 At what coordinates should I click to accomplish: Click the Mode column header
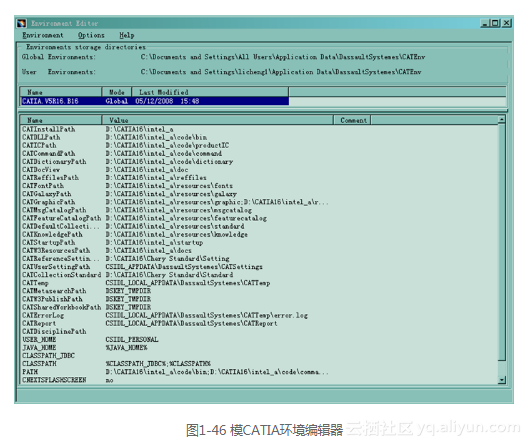(117, 92)
